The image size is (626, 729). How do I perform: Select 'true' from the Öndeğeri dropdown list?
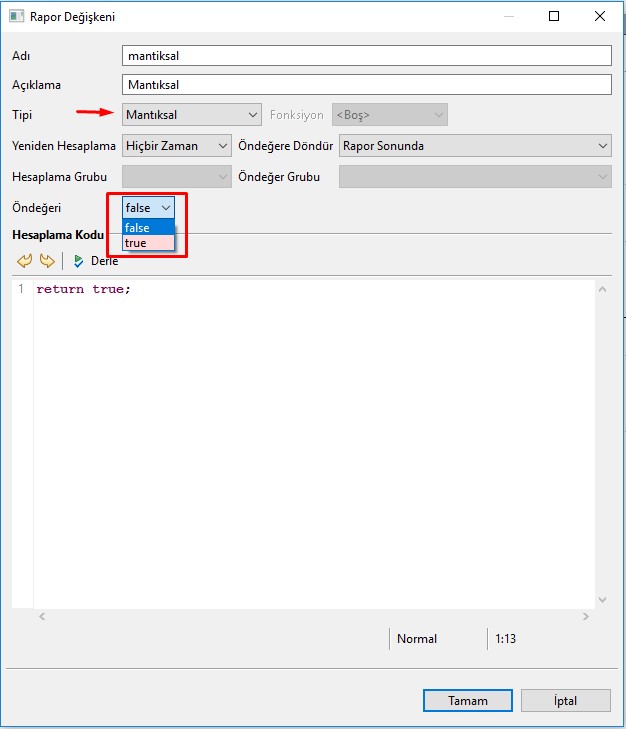point(136,243)
